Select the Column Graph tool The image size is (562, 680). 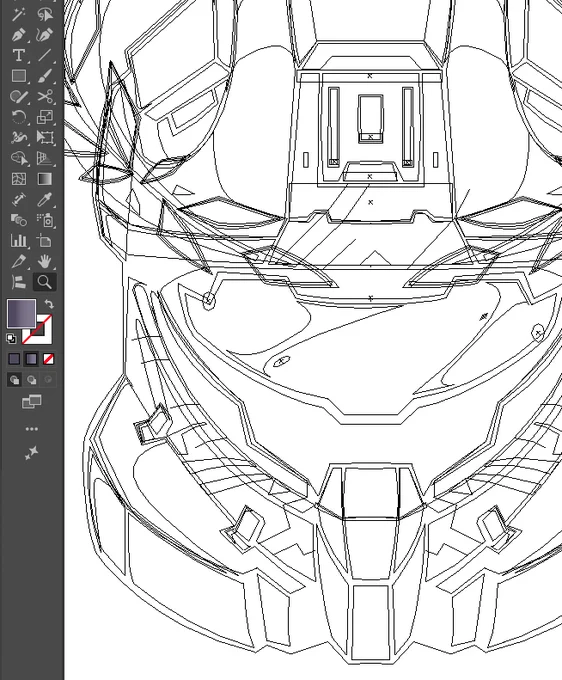[x=19, y=241]
